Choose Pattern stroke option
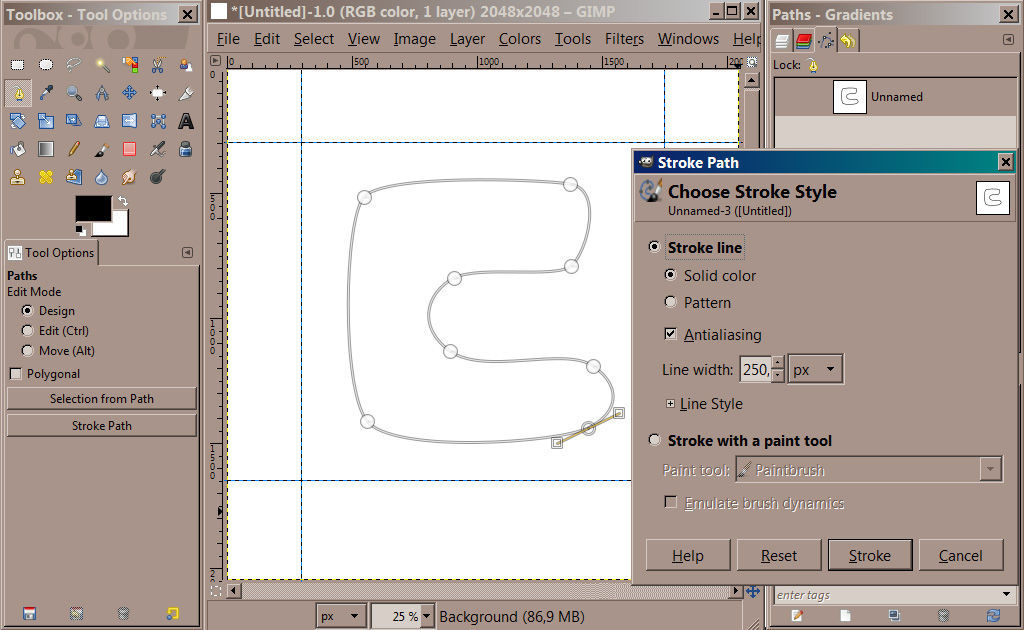Screen dimensions: 1024x630 [x=670, y=302]
